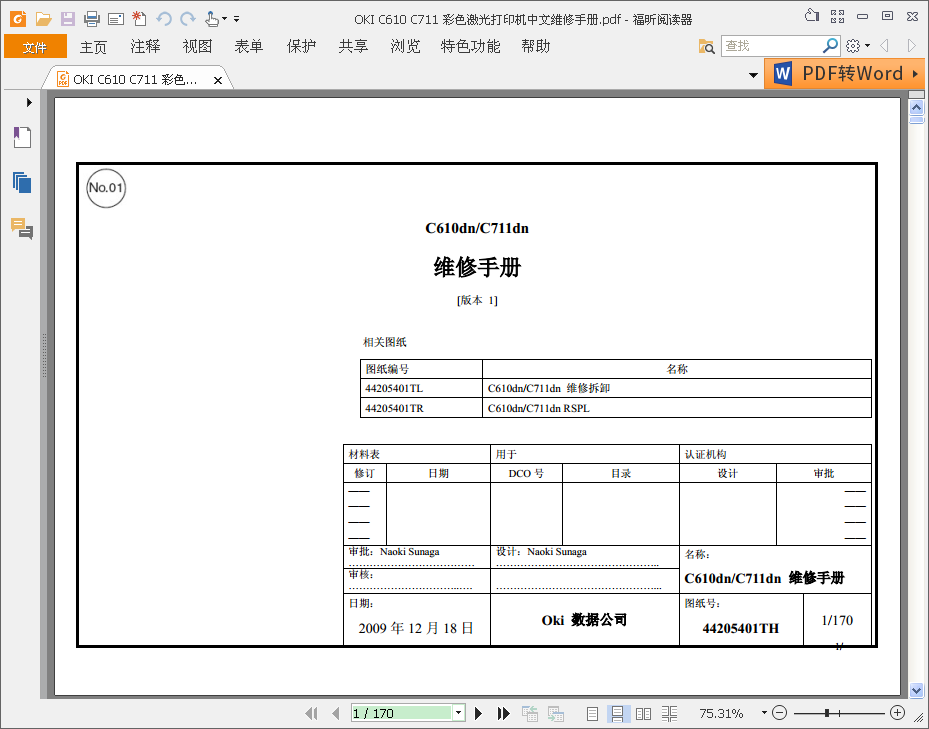Open the Comments panel in the sidebar
This screenshot has height=729, width=929.
tap(22, 228)
